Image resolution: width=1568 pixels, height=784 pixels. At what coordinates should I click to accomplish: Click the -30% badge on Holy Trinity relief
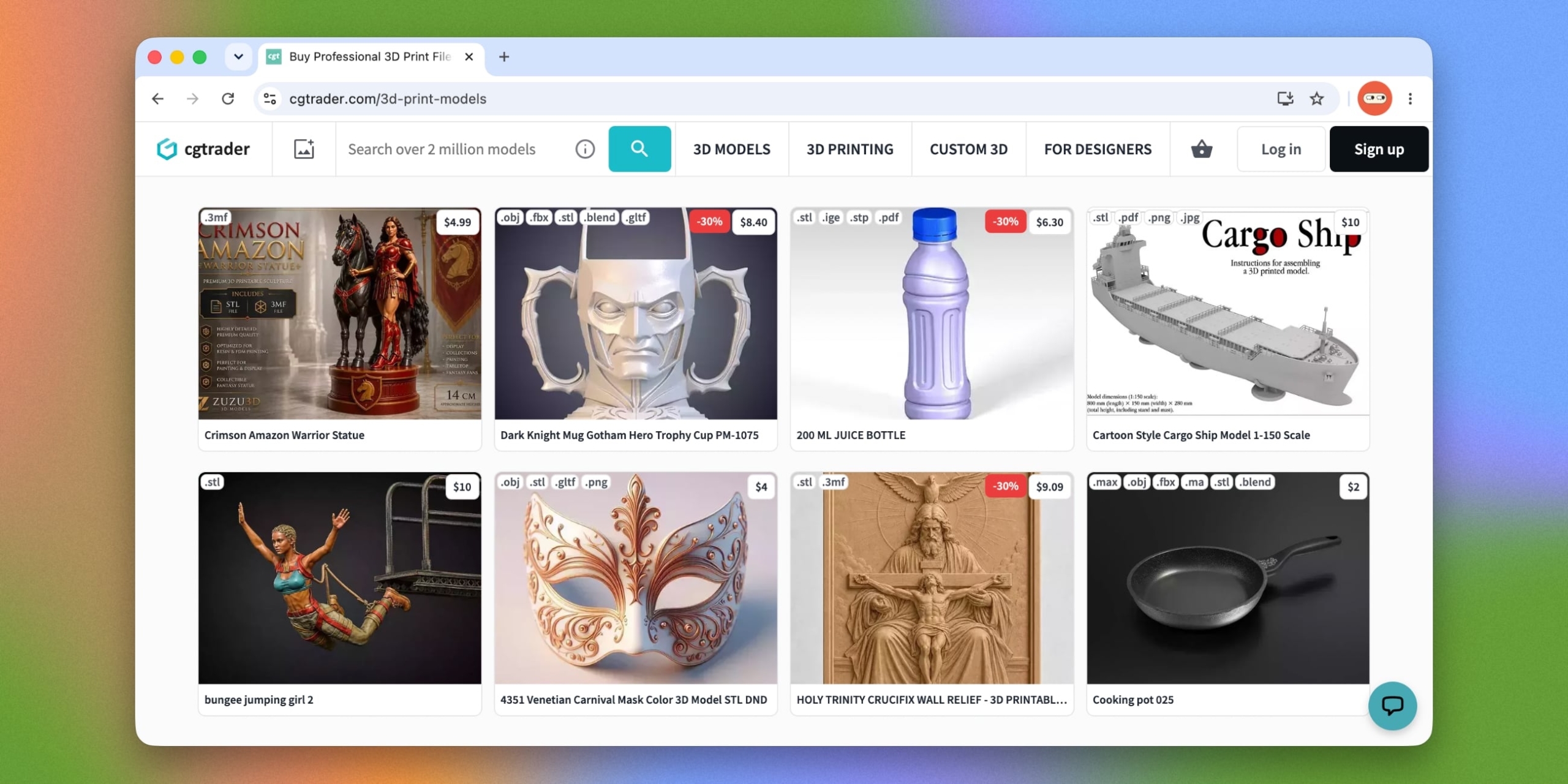tap(1006, 486)
